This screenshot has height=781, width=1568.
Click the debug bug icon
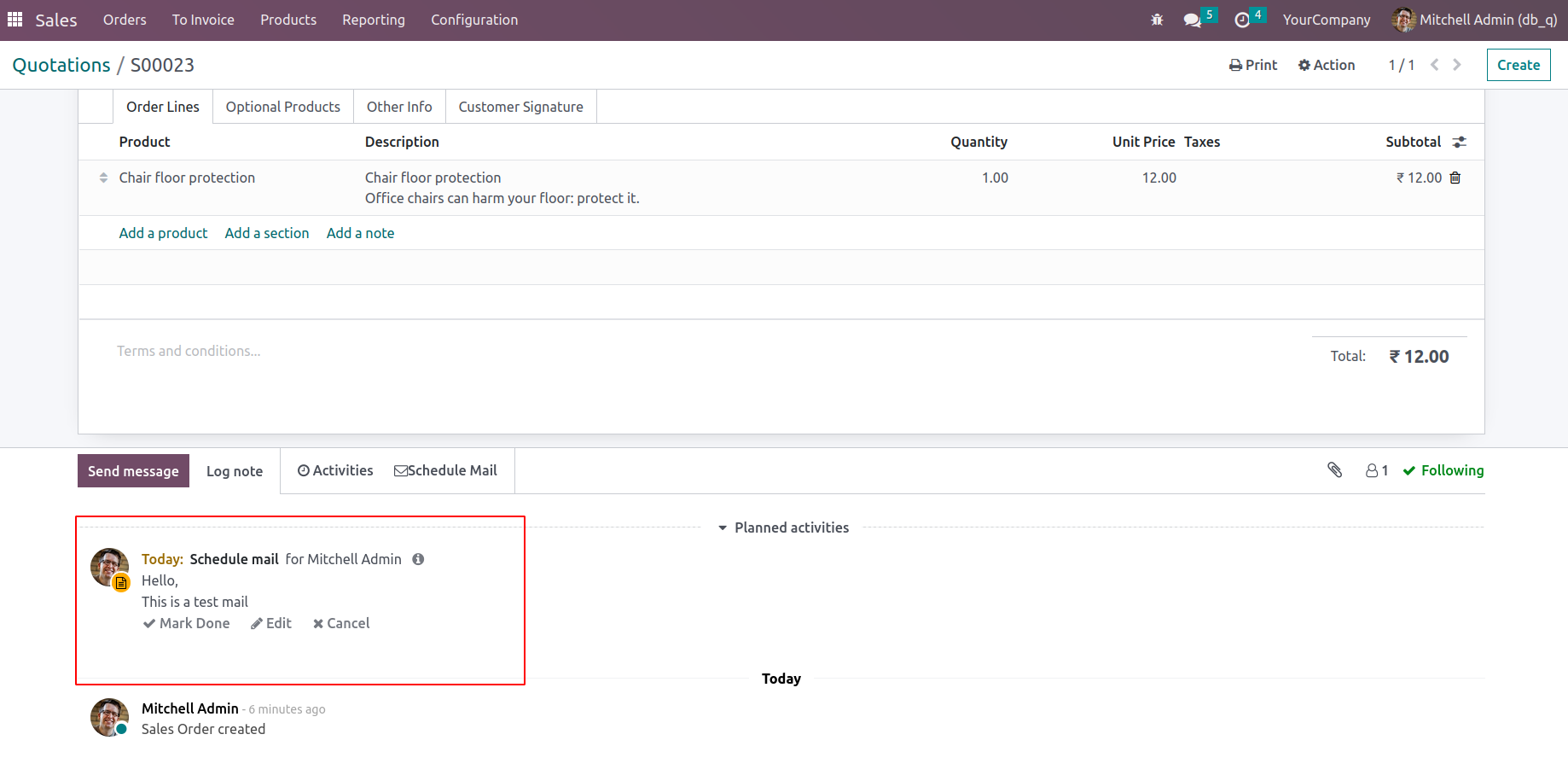pyautogui.click(x=1157, y=20)
